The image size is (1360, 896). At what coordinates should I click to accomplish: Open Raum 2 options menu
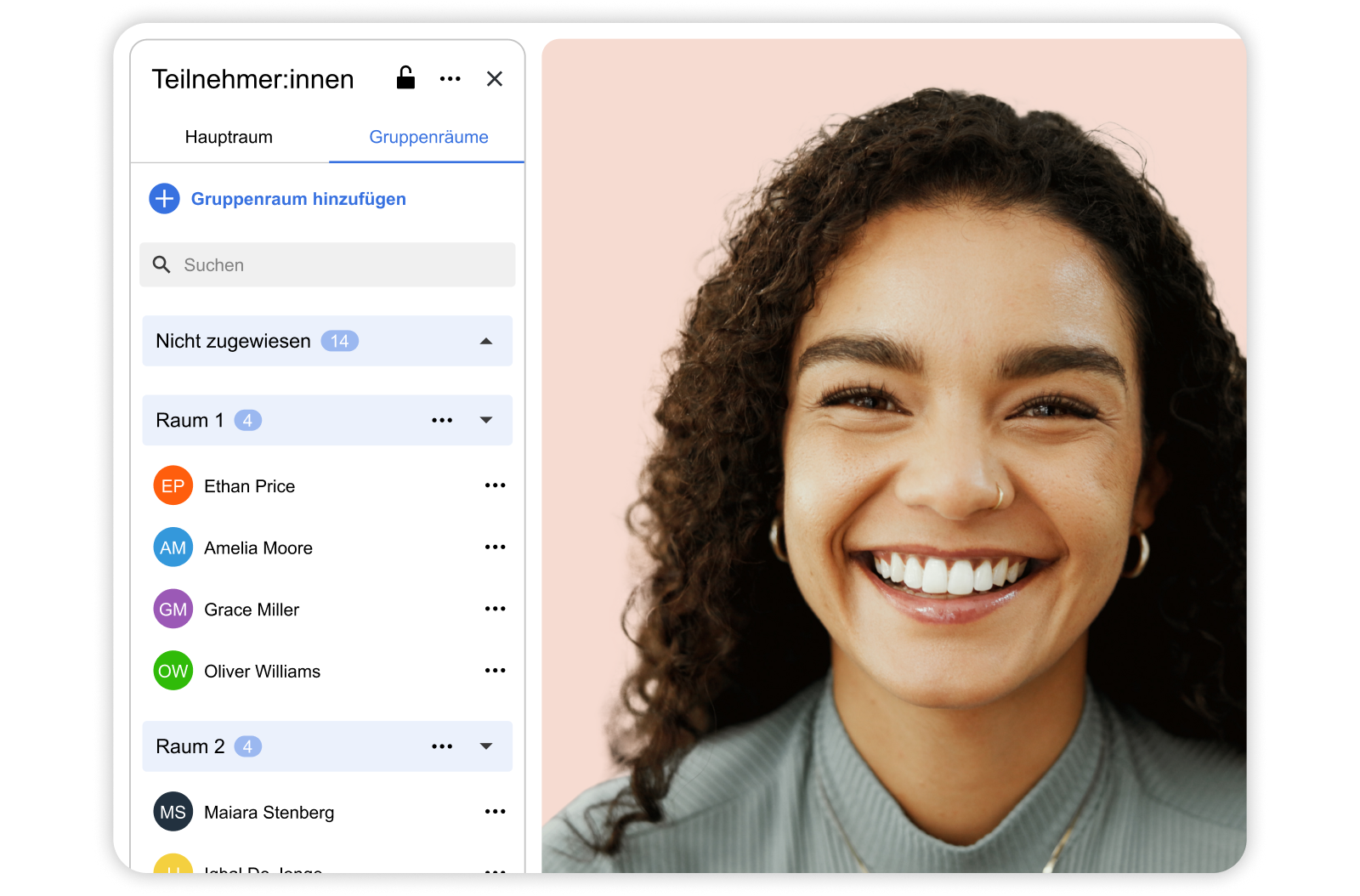pyautogui.click(x=442, y=746)
